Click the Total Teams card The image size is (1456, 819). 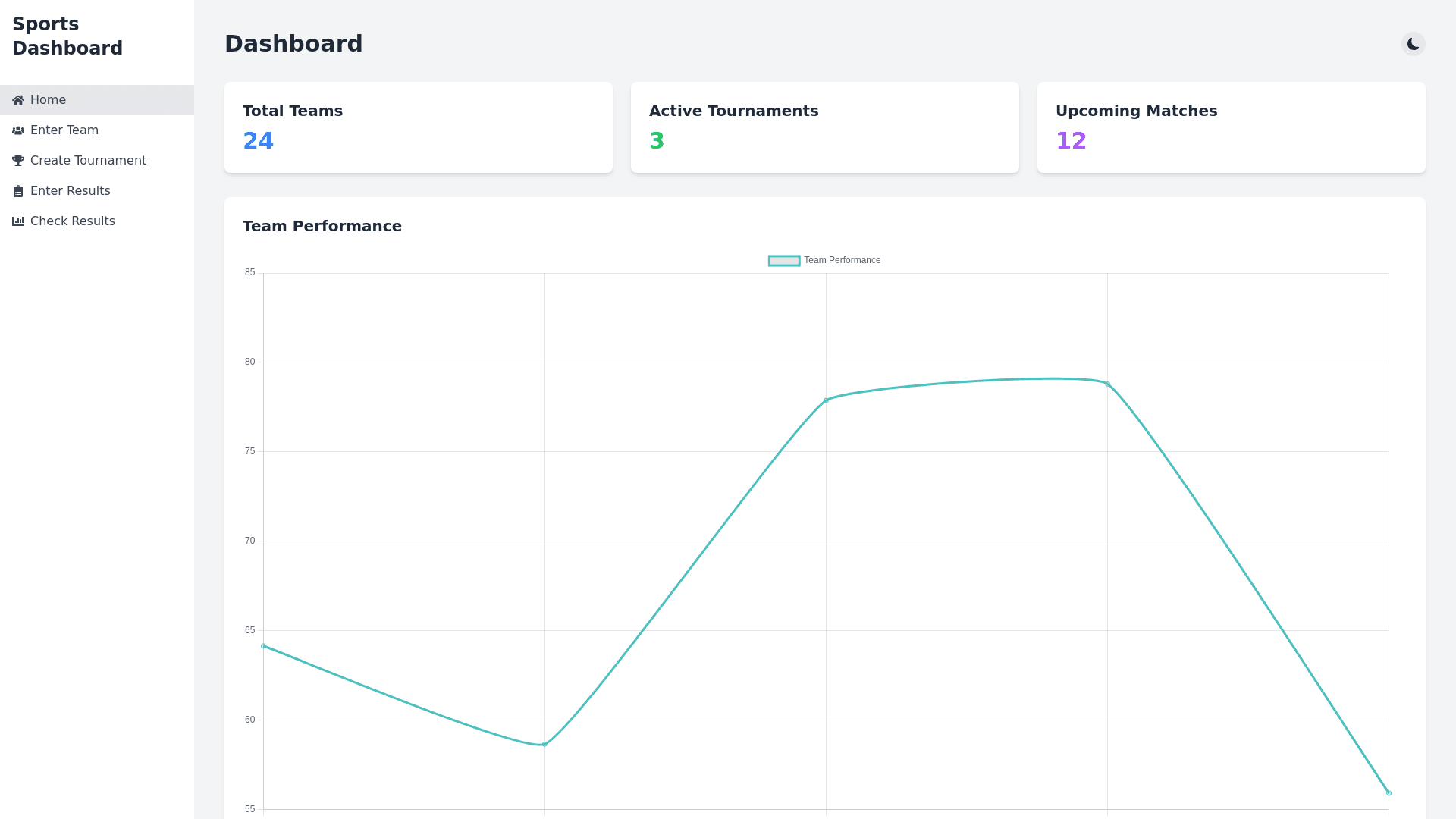[418, 127]
